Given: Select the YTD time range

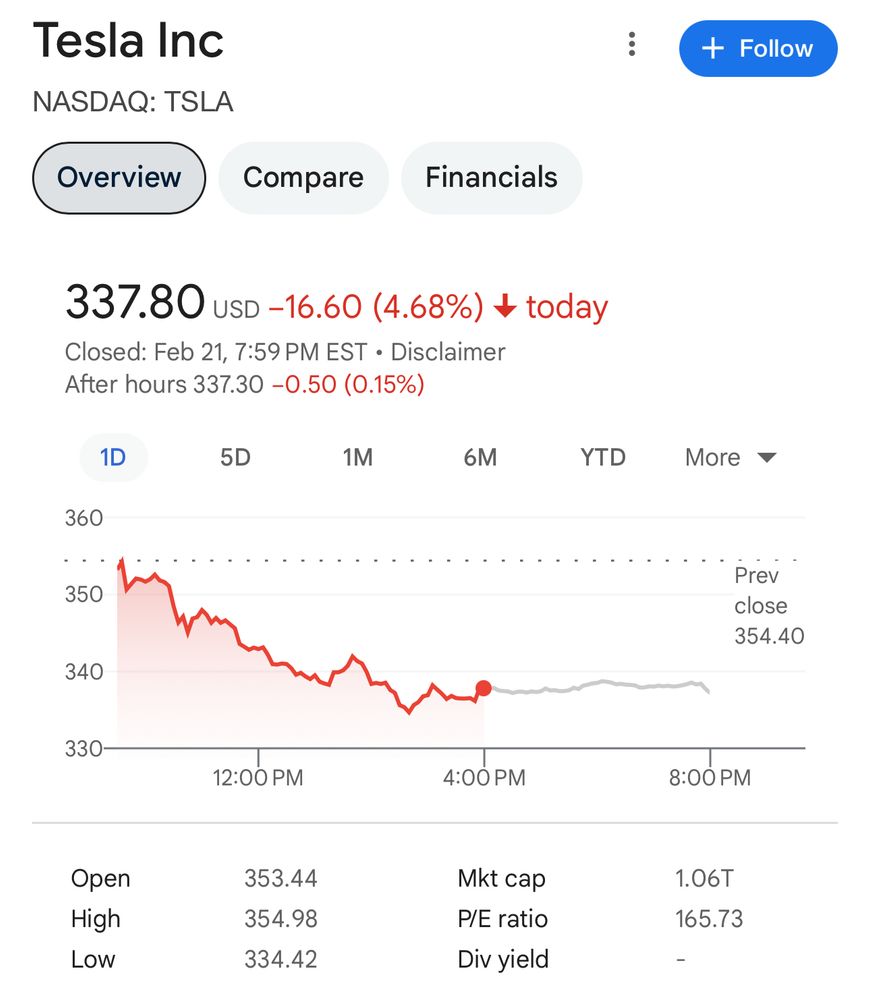Looking at the screenshot, I should (603, 458).
